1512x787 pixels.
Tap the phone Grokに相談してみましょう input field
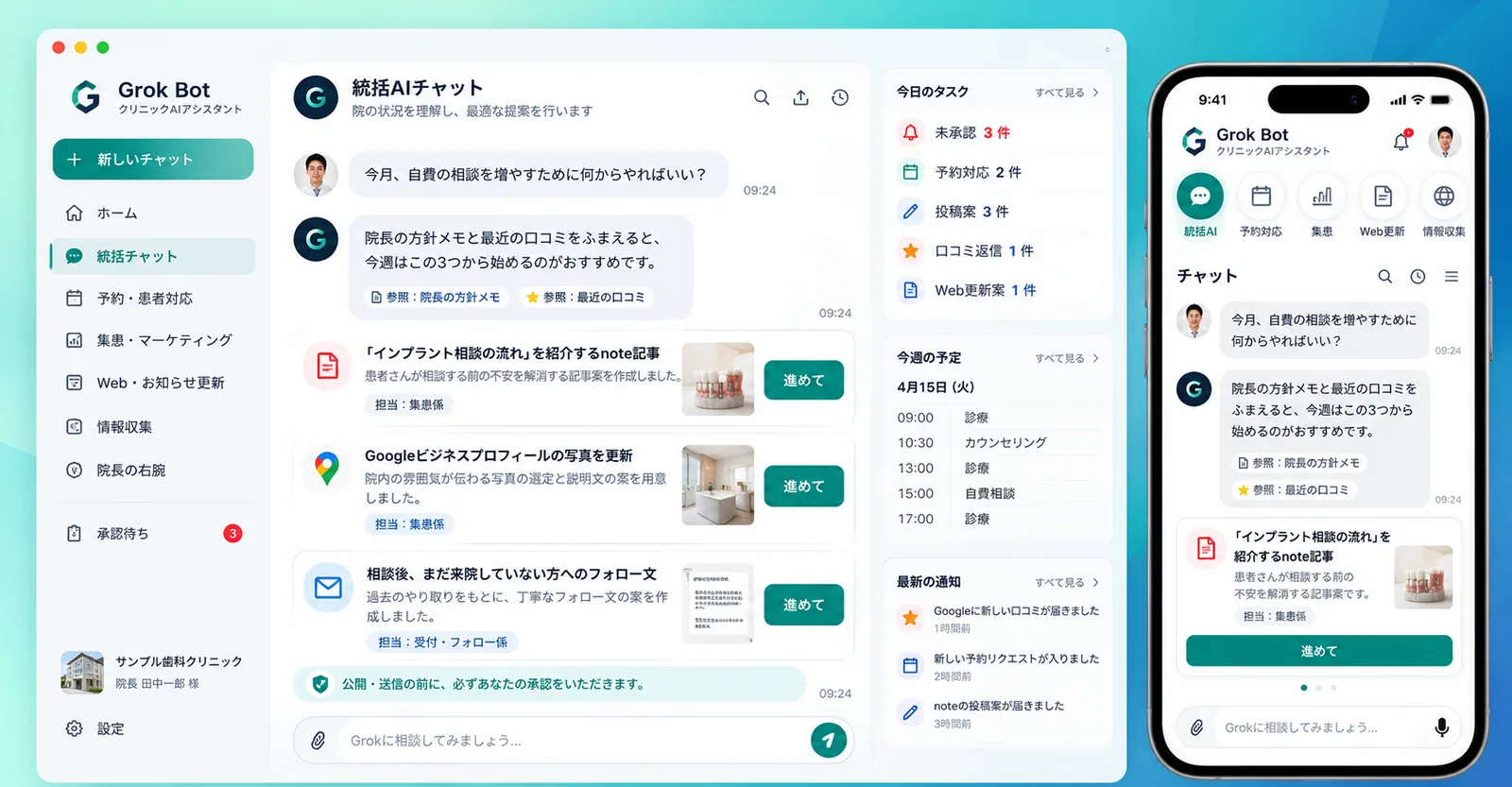1319,727
